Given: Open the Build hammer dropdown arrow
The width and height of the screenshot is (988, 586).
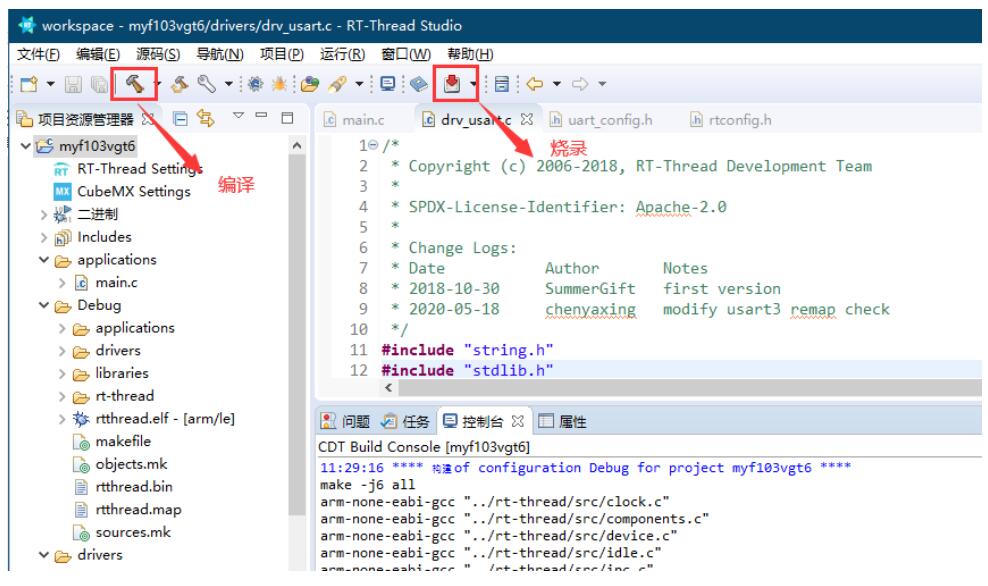Looking at the screenshot, I should tap(158, 83).
